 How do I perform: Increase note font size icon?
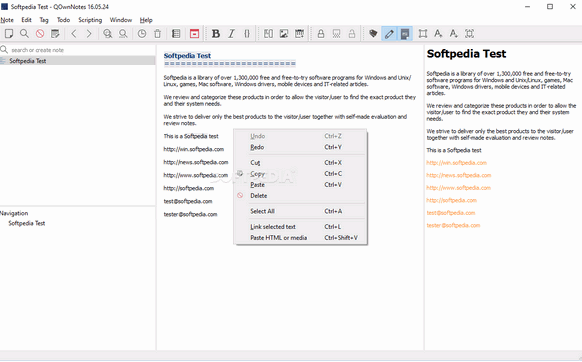click(438, 34)
